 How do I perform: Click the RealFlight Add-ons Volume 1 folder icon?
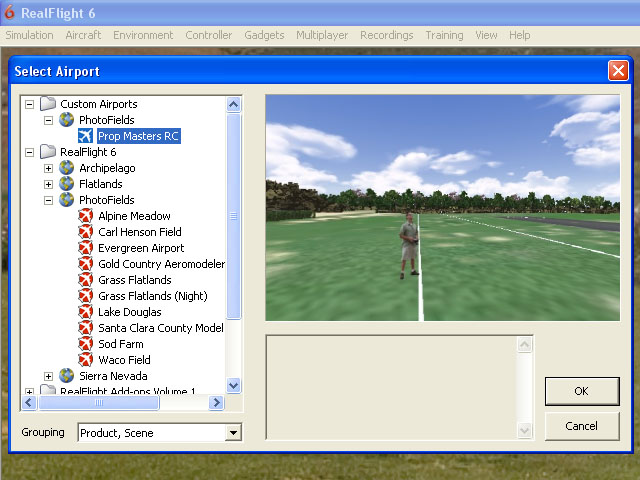pyautogui.click(x=48, y=389)
